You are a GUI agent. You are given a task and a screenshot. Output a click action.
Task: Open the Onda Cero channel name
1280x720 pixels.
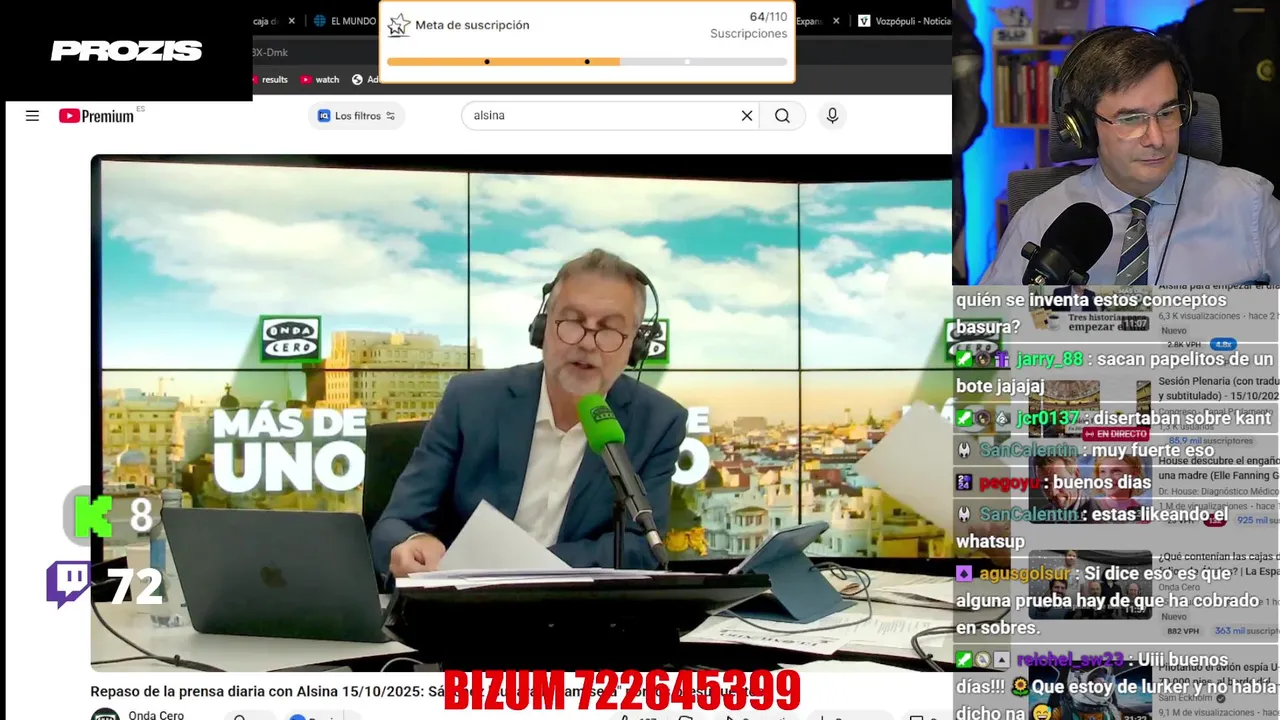pos(156,714)
